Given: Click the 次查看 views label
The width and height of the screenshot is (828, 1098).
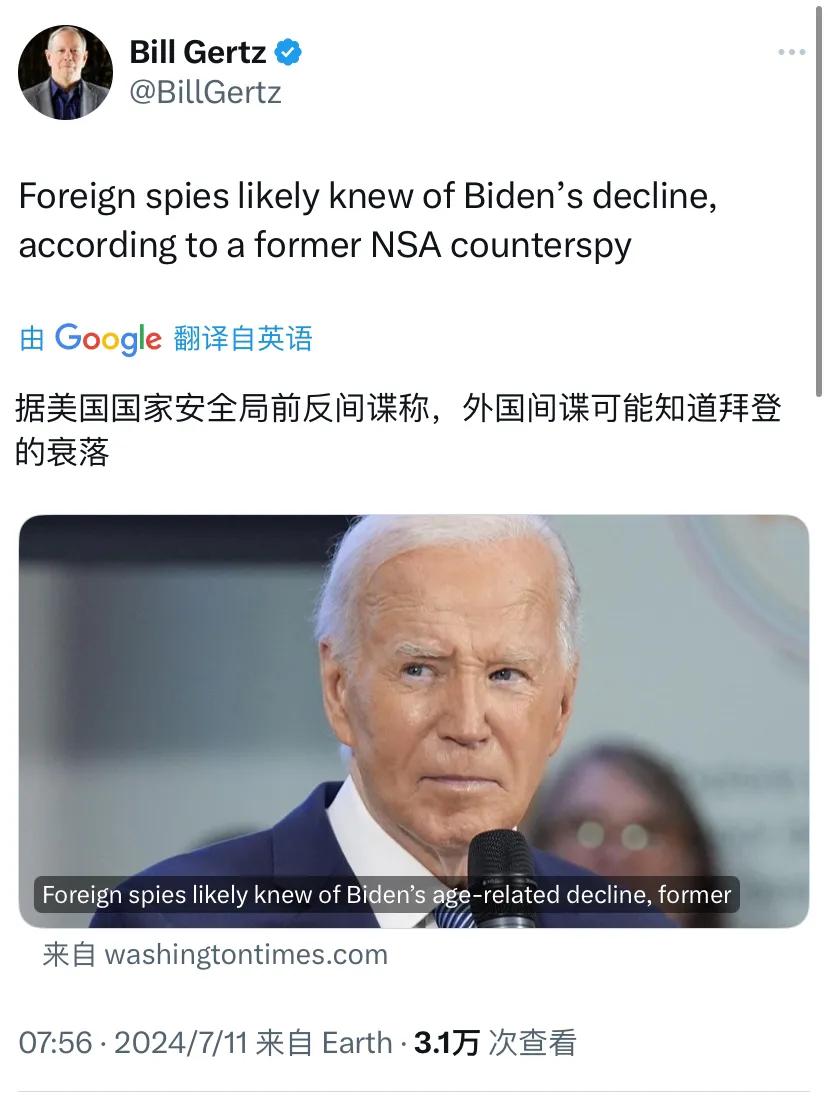Looking at the screenshot, I should (x=532, y=1043).
